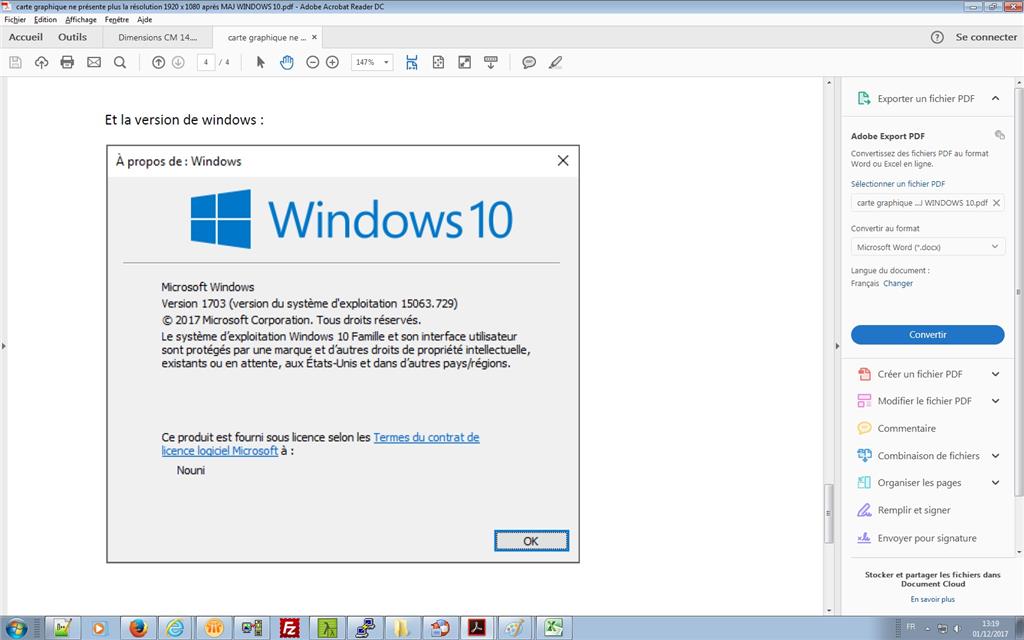1024x640 pixels.
Task: Click the Changer language link
Action: coord(898,283)
